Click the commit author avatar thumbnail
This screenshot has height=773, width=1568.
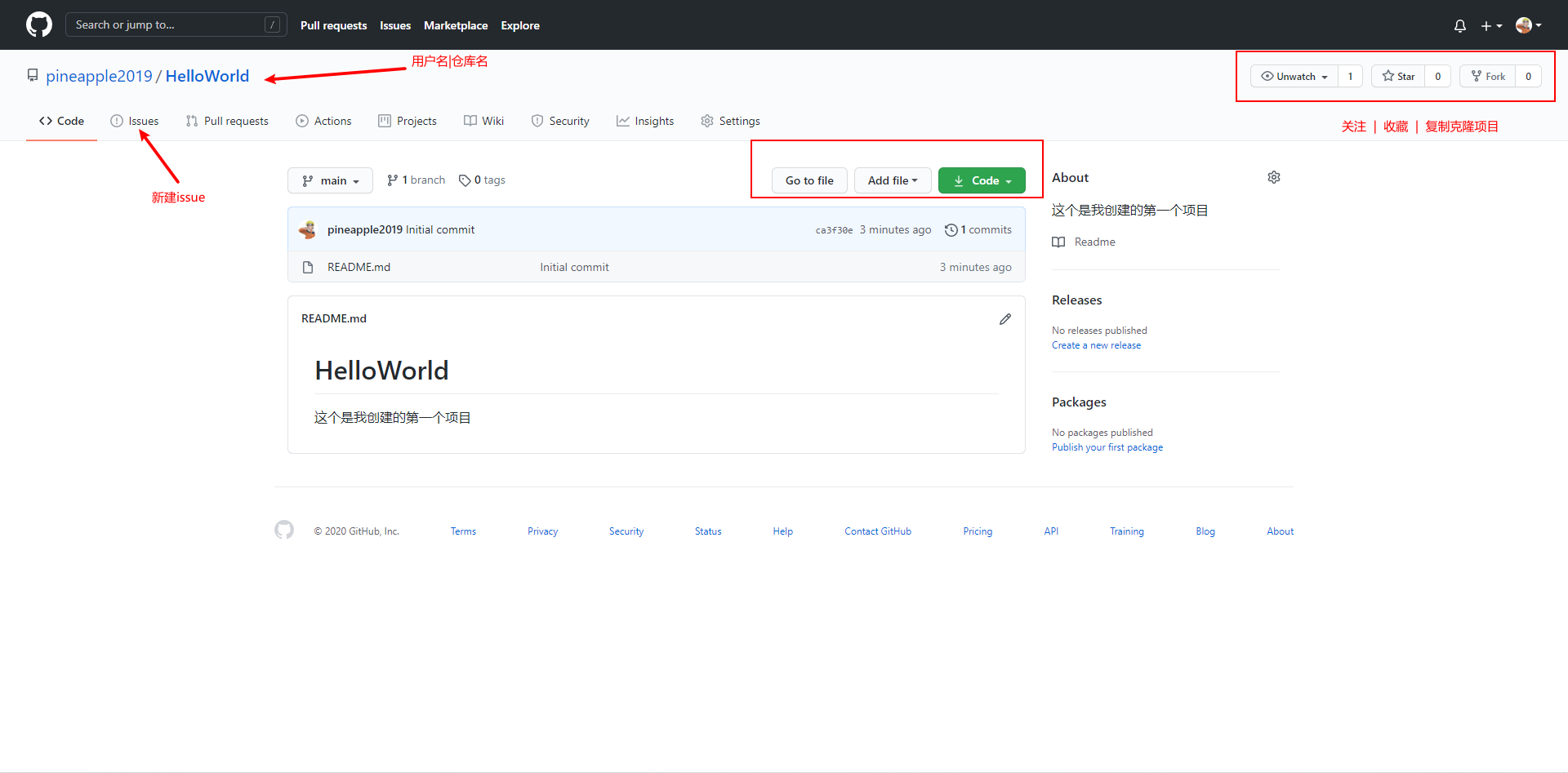pyautogui.click(x=308, y=229)
